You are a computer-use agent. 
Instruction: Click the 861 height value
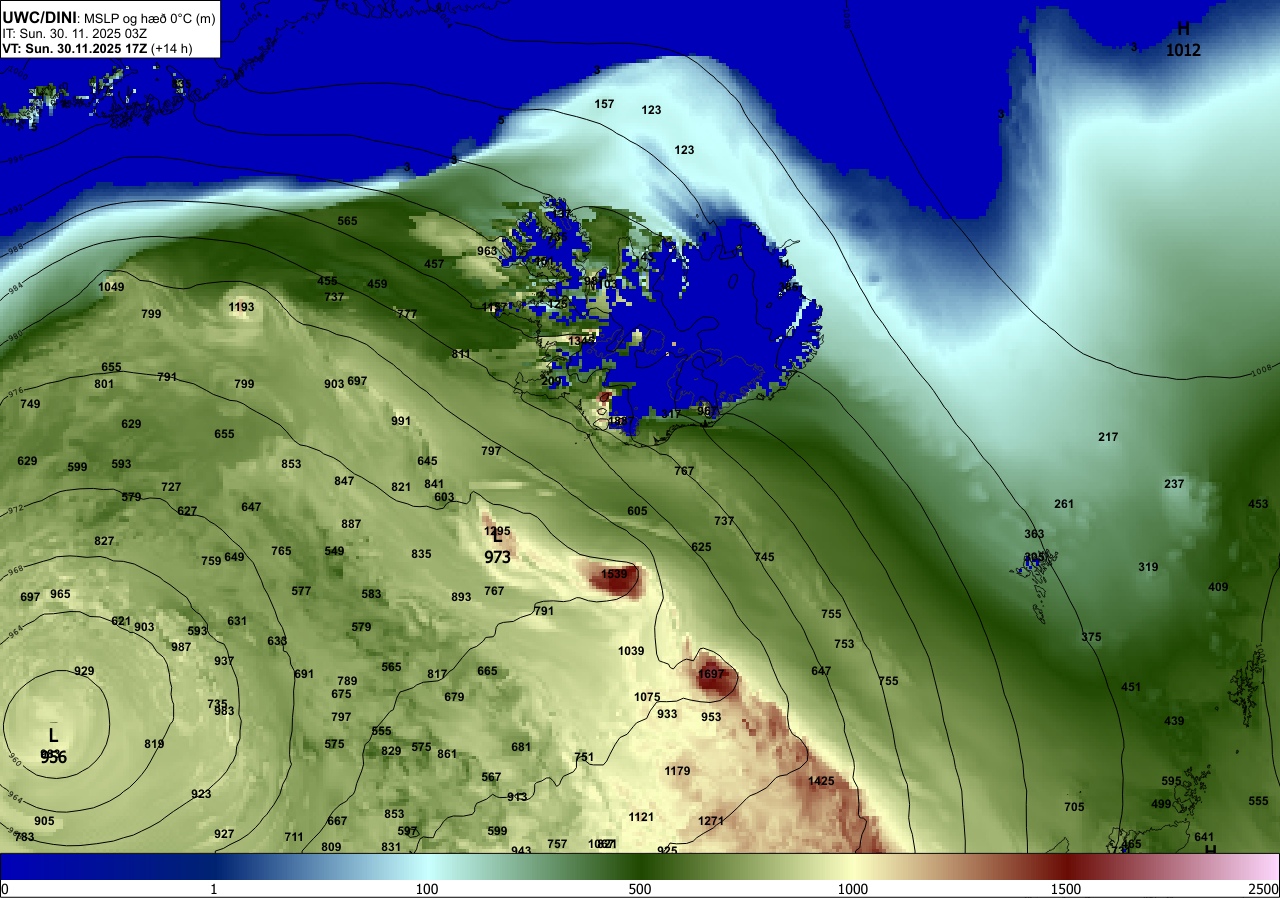tap(447, 754)
